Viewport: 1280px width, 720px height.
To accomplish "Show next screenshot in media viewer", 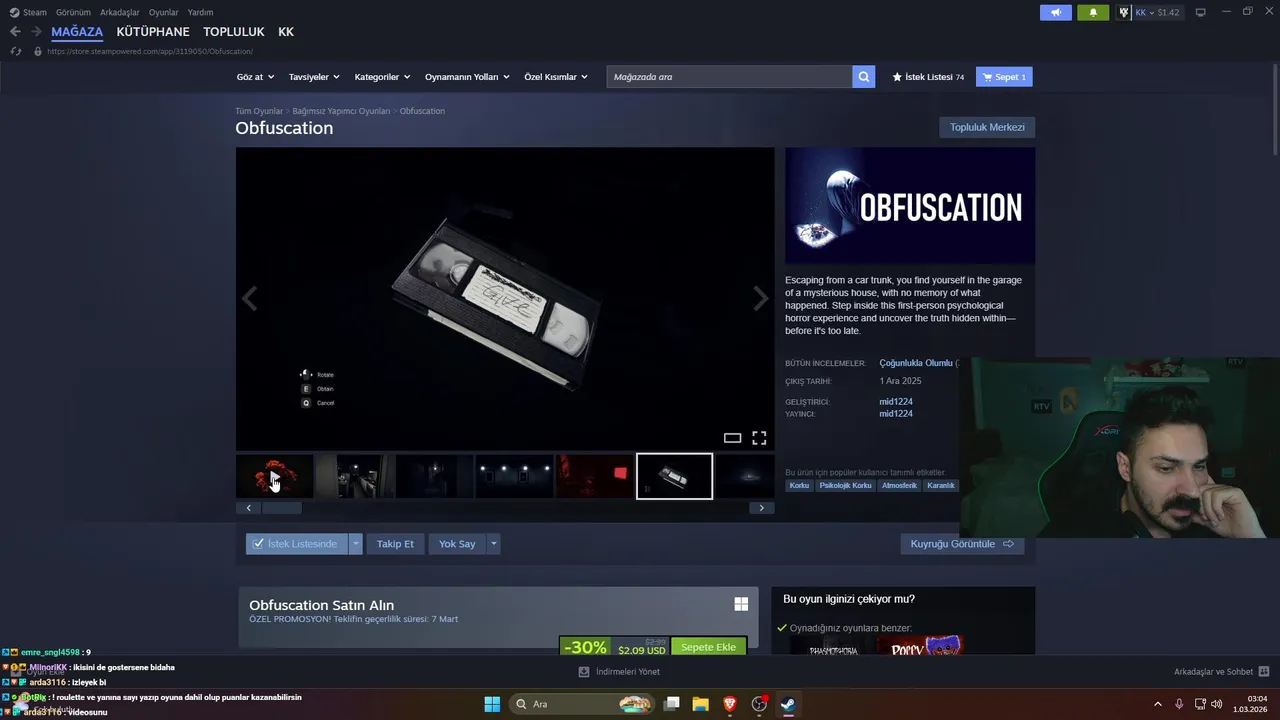I will click(761, 298).
